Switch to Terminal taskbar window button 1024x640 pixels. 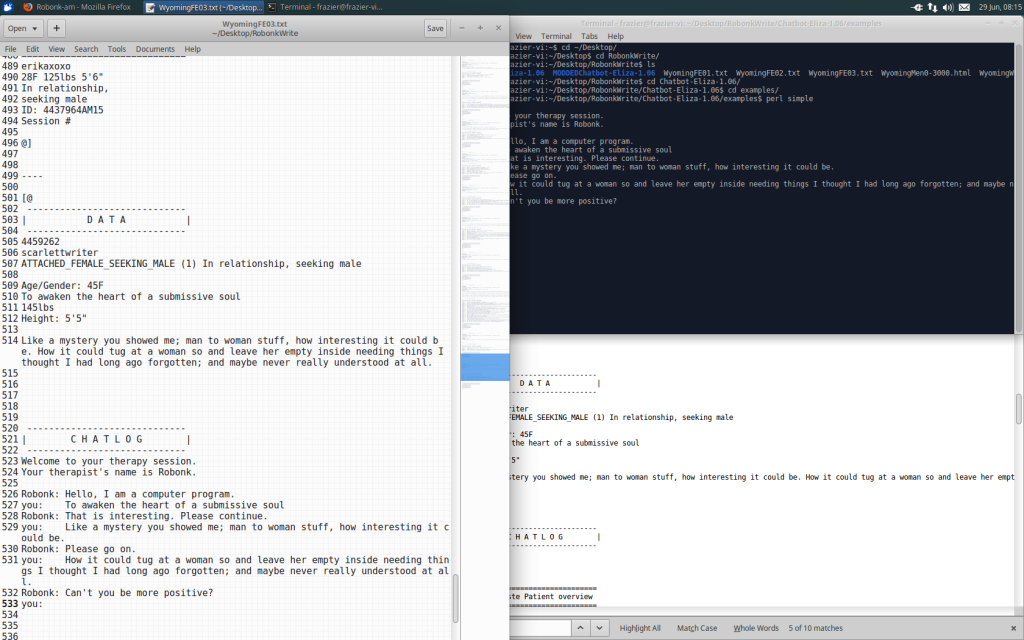pos(320,6)
